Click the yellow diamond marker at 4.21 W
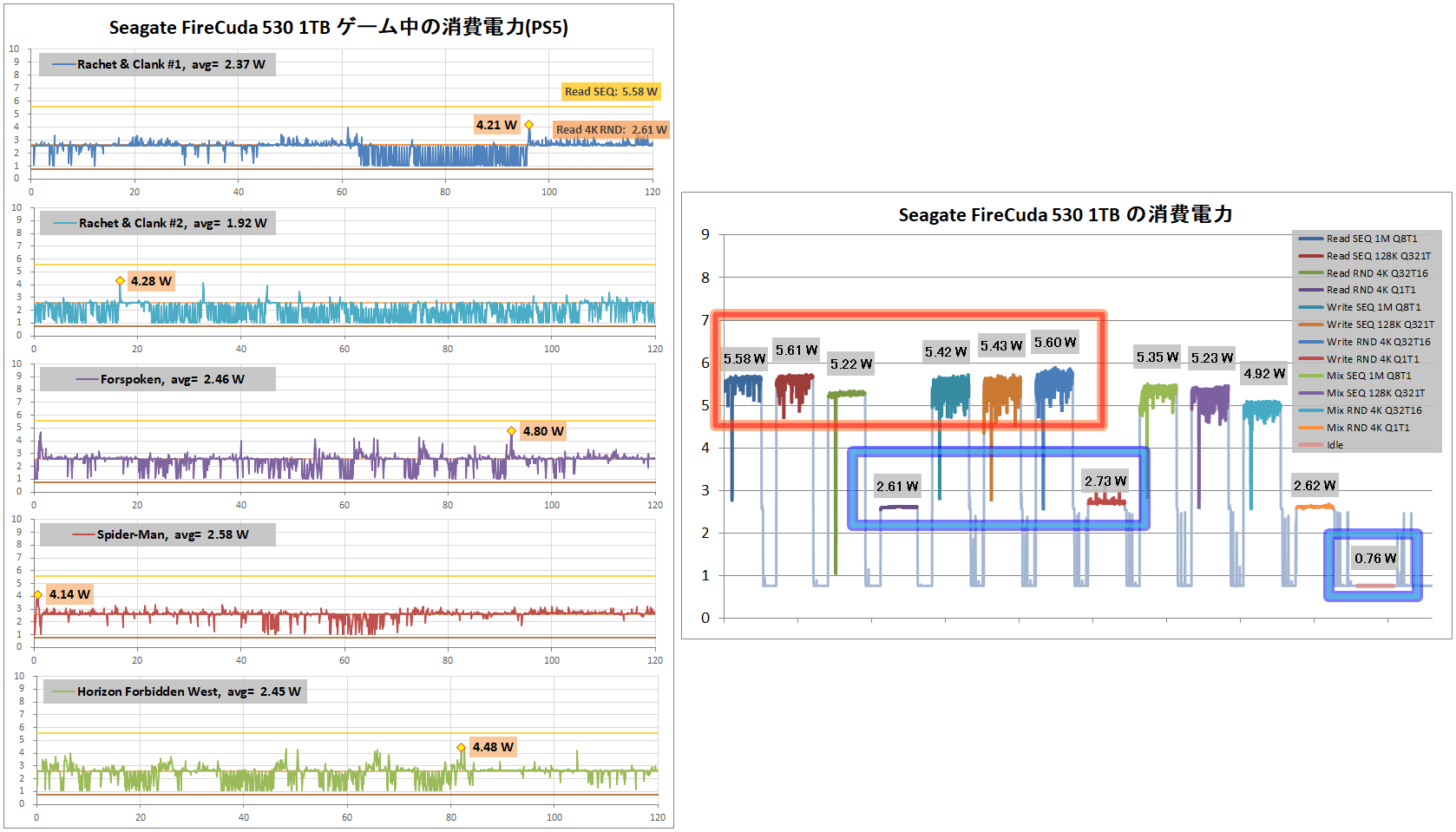 (x=528, y=125)
